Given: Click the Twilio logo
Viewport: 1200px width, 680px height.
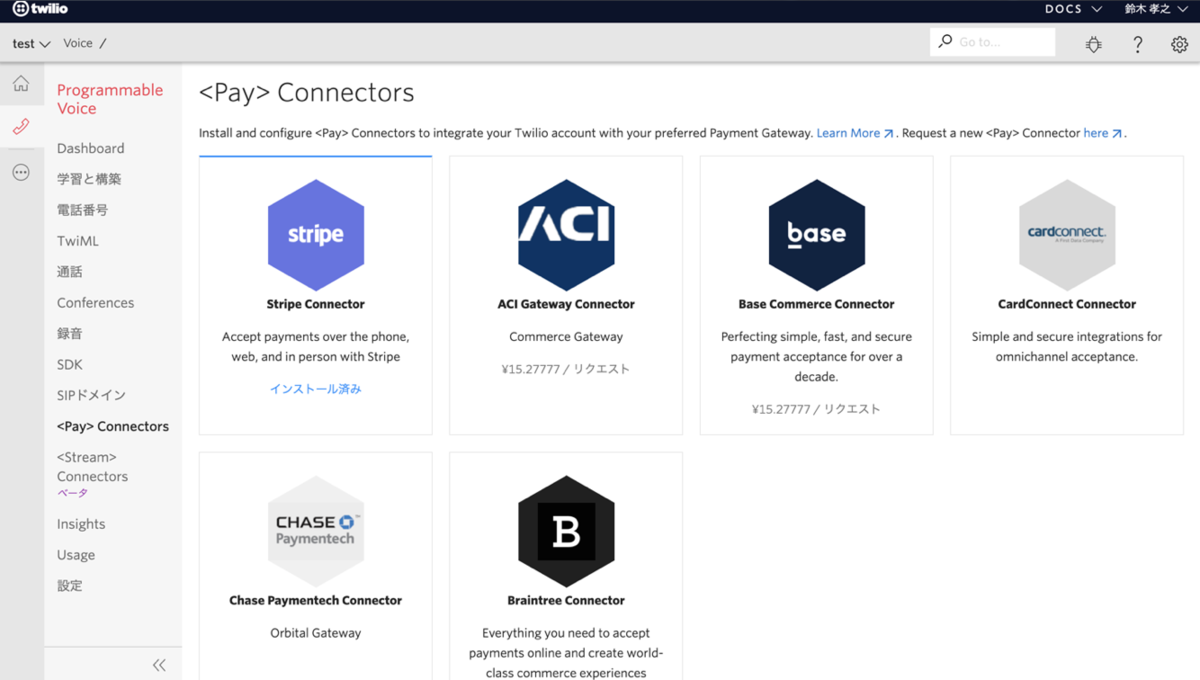Looking at the screenshot, I should pos(40,9).
